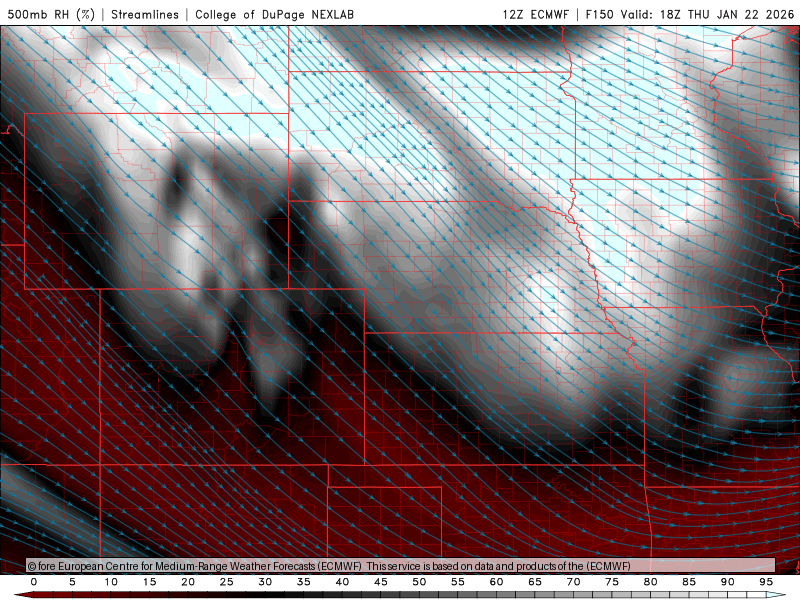Click the colorbar scale label "75"

pos(612,582)
